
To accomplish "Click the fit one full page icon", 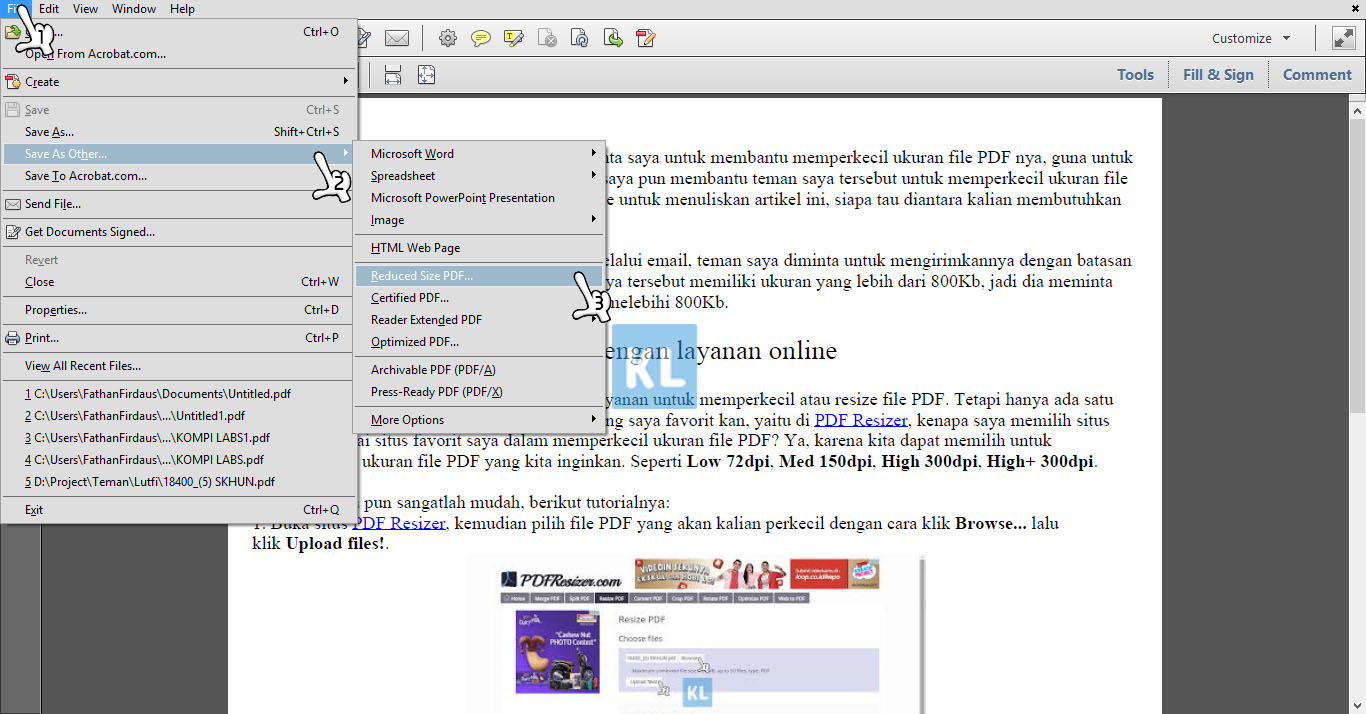I will point(427,75).
